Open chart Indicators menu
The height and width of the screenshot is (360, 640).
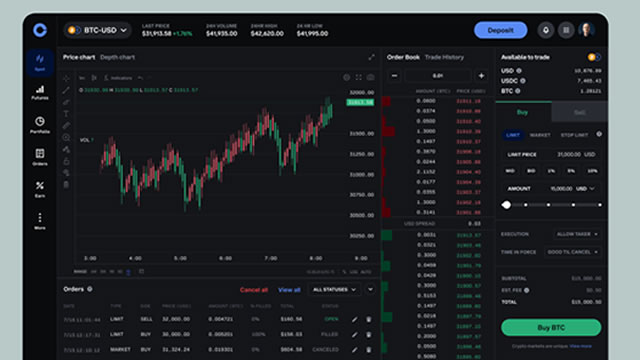click(x=118, y=78)
